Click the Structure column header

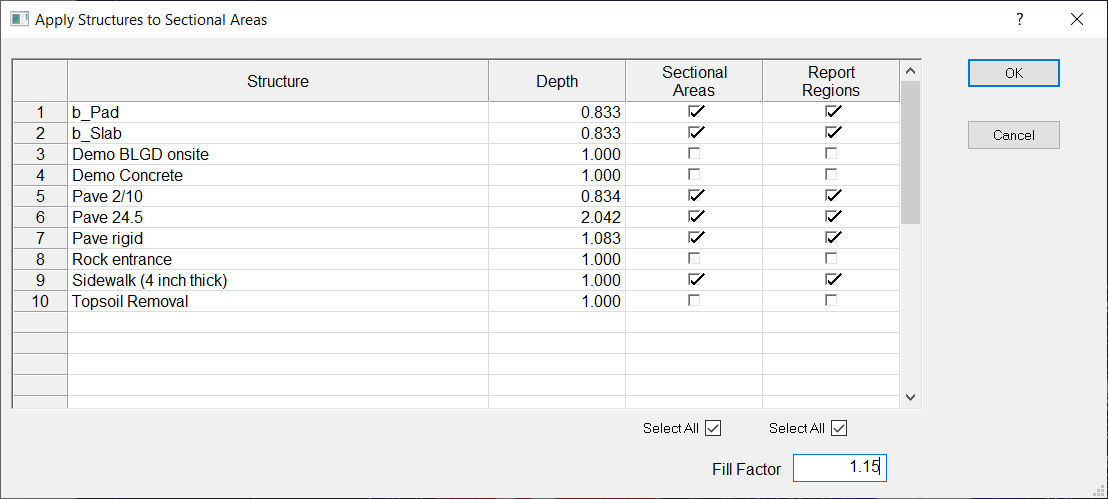(278, 81)
